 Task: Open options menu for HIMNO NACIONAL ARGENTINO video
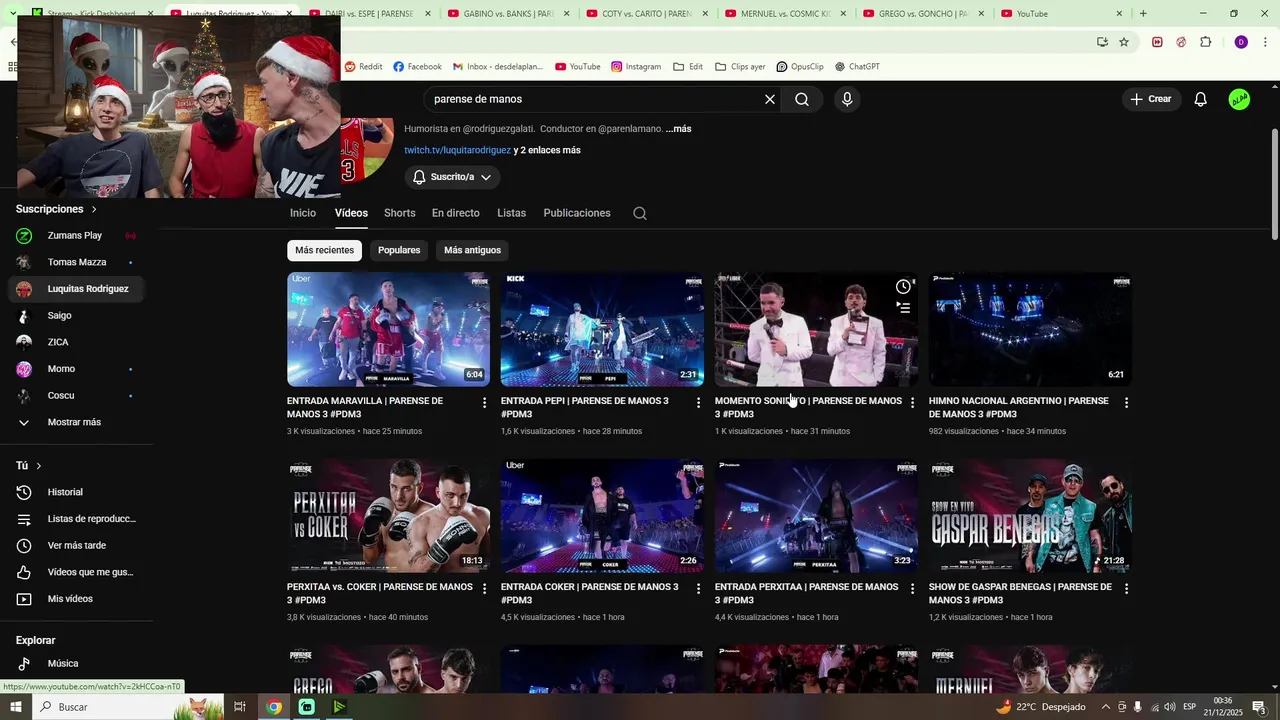coord(1126,403)
